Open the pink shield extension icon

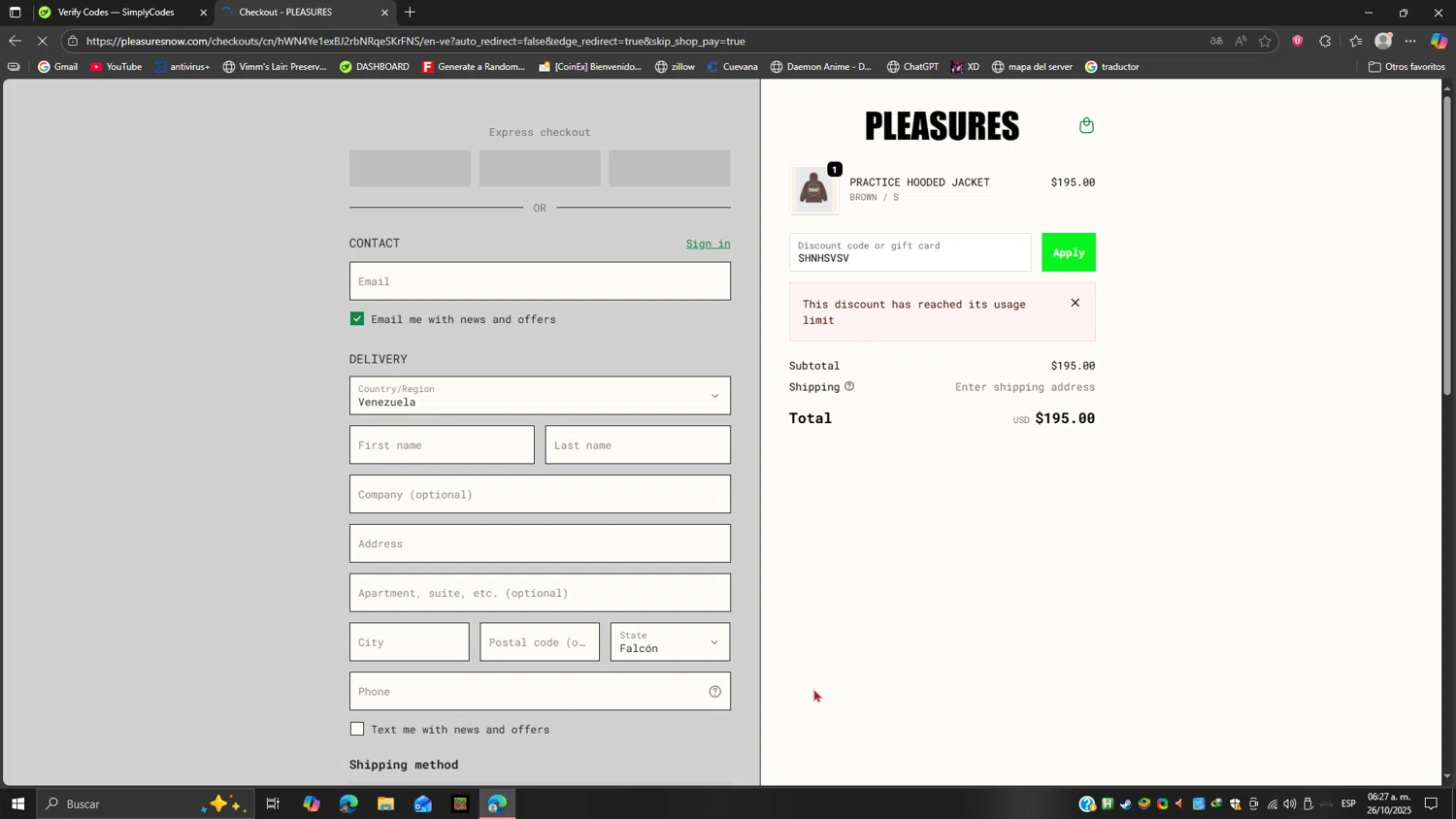(x=1297, y=41)
